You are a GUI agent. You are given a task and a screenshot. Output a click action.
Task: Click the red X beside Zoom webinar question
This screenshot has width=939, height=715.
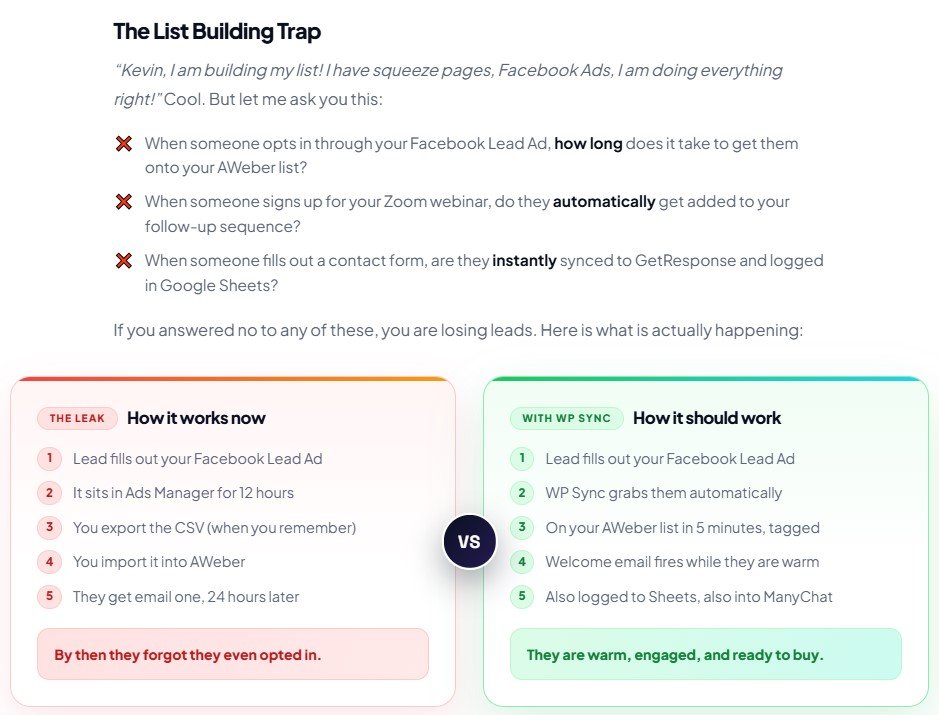pos(124,202)
